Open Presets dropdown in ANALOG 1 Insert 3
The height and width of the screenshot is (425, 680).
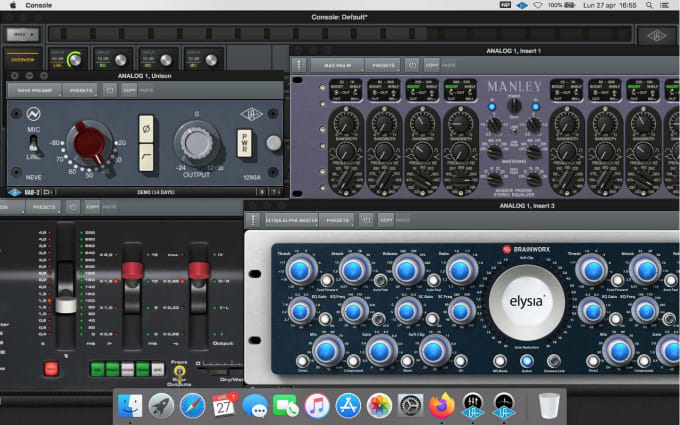pyautogui.click(x=338, y=220)
